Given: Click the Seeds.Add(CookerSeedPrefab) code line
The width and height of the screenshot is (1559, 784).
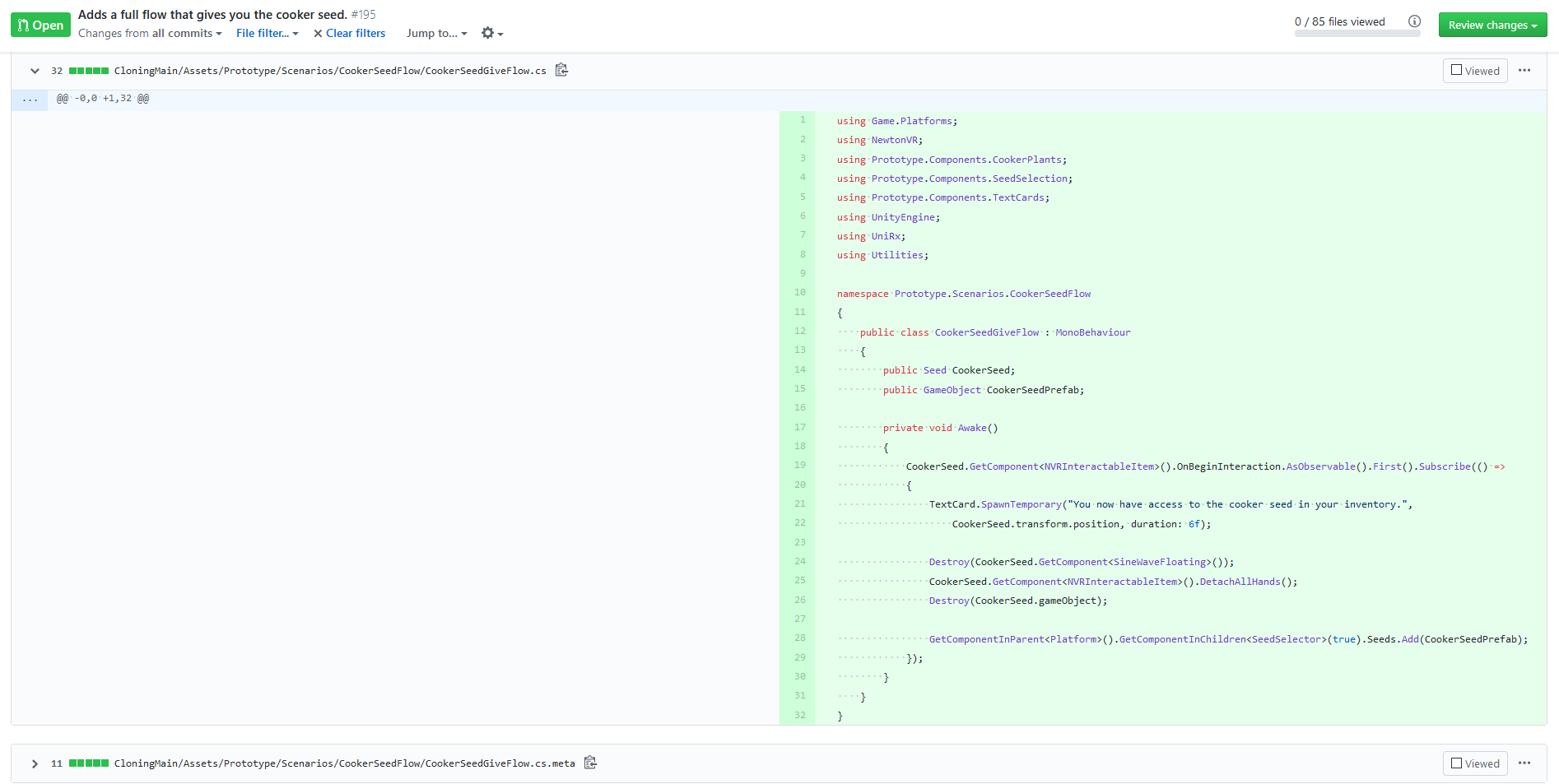Looking at the screenshot, I should tap(1228, 639).
